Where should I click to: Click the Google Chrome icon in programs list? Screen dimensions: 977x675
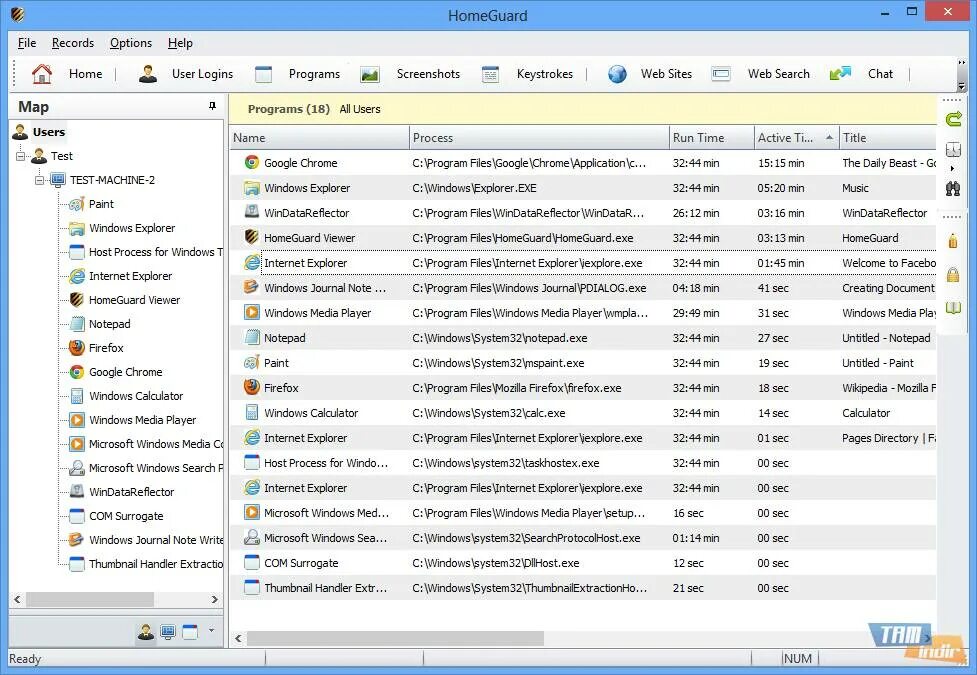point(252,163)
